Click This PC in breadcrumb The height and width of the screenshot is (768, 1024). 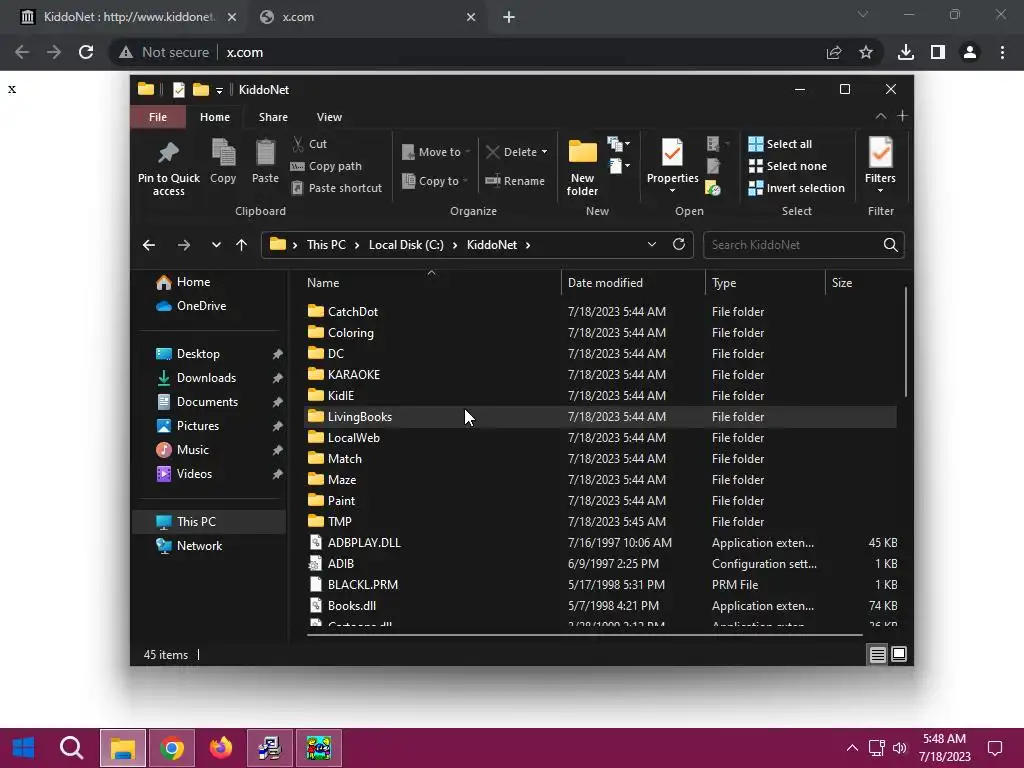coord(327,245)
